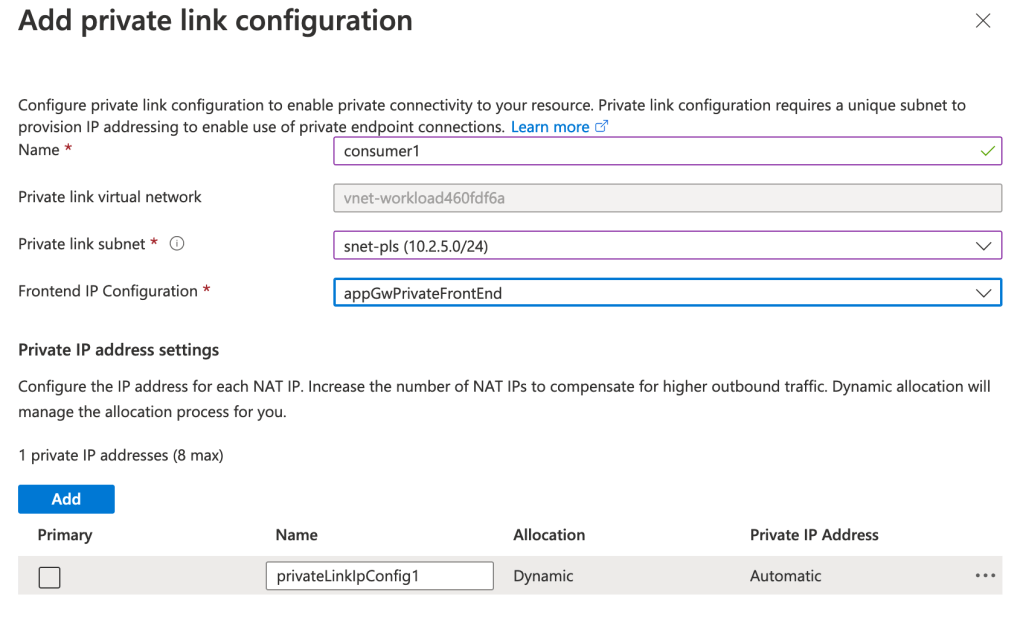The image size is (1023, 635).
Task: Click the external link icon beside Learn more
Action: click(x=601, y=127)
